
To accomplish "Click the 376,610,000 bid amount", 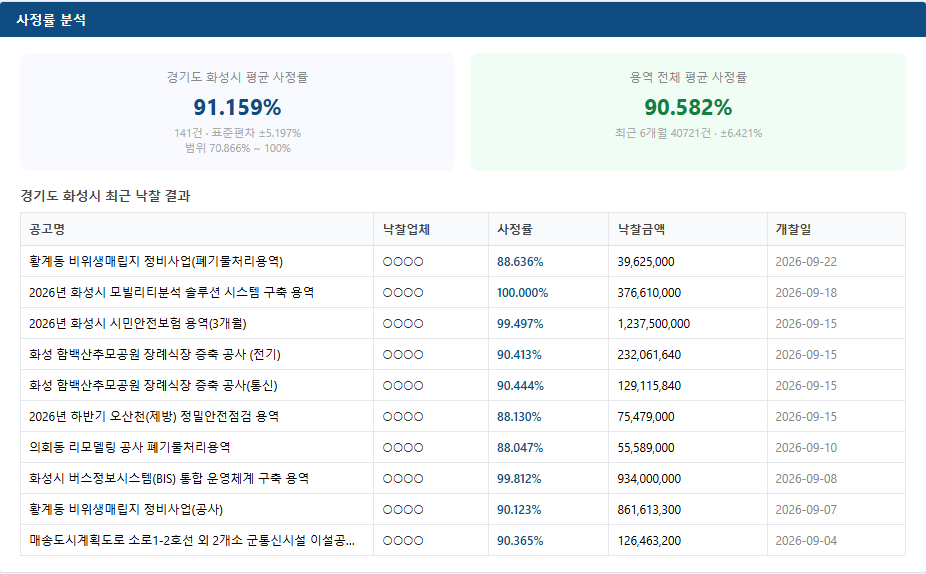I will 649,293.
